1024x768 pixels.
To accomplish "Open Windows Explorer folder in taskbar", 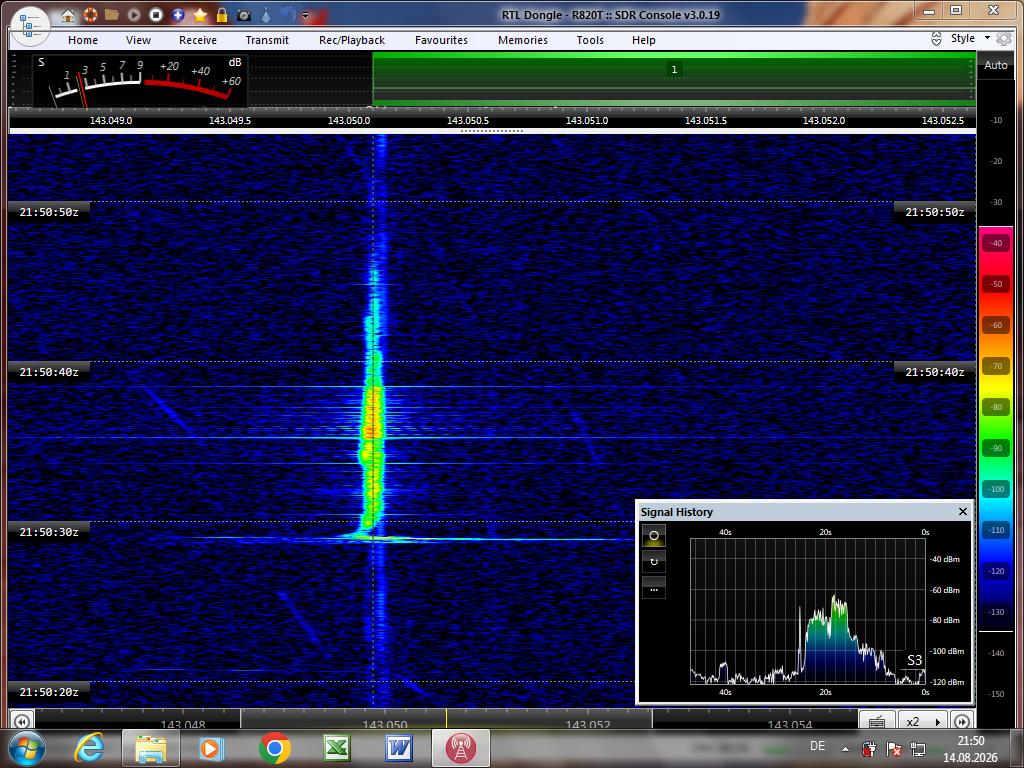I will (151, 748).
